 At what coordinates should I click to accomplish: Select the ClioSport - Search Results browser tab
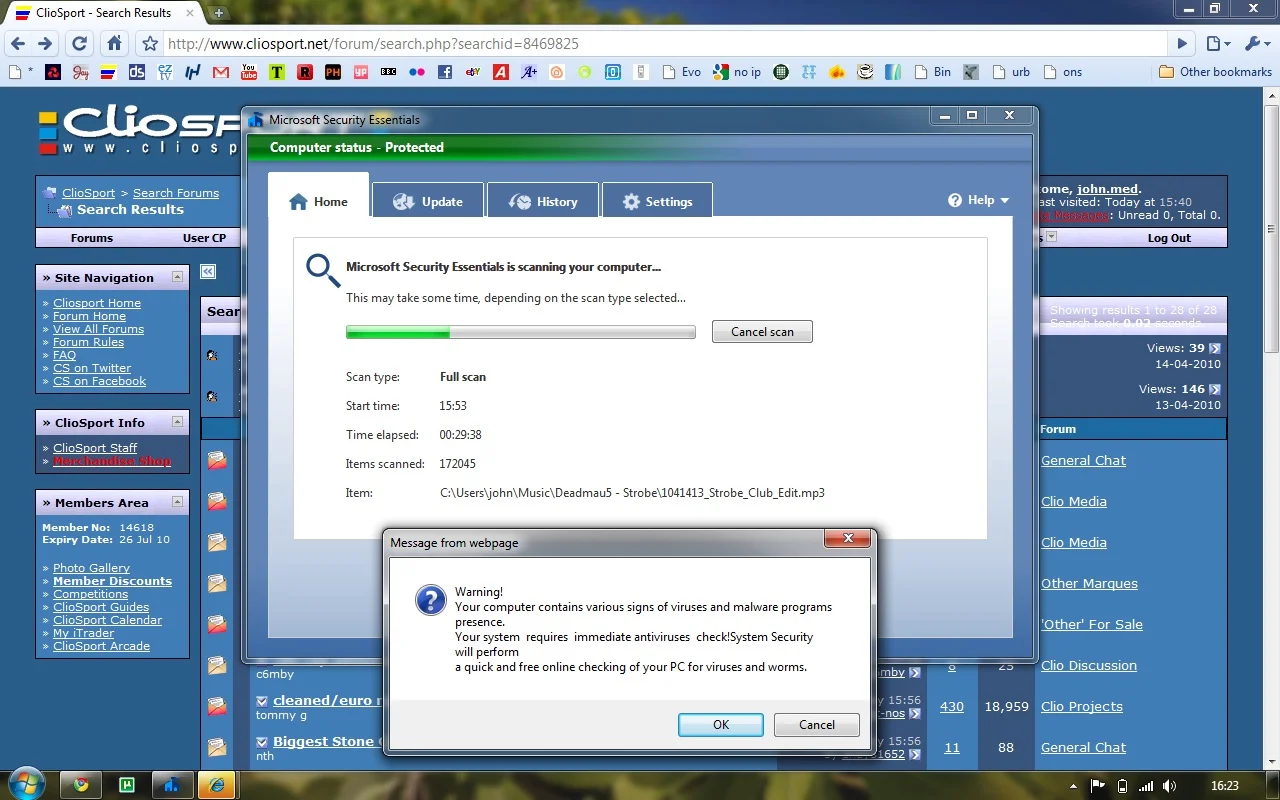pos(102,13)
